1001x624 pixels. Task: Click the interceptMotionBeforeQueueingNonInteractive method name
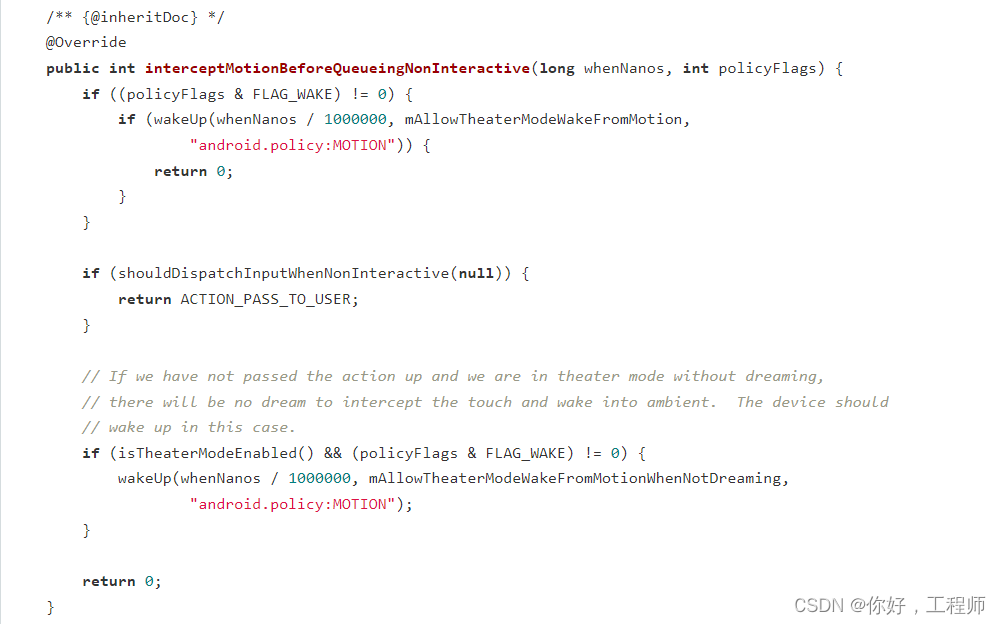[337, 68]
